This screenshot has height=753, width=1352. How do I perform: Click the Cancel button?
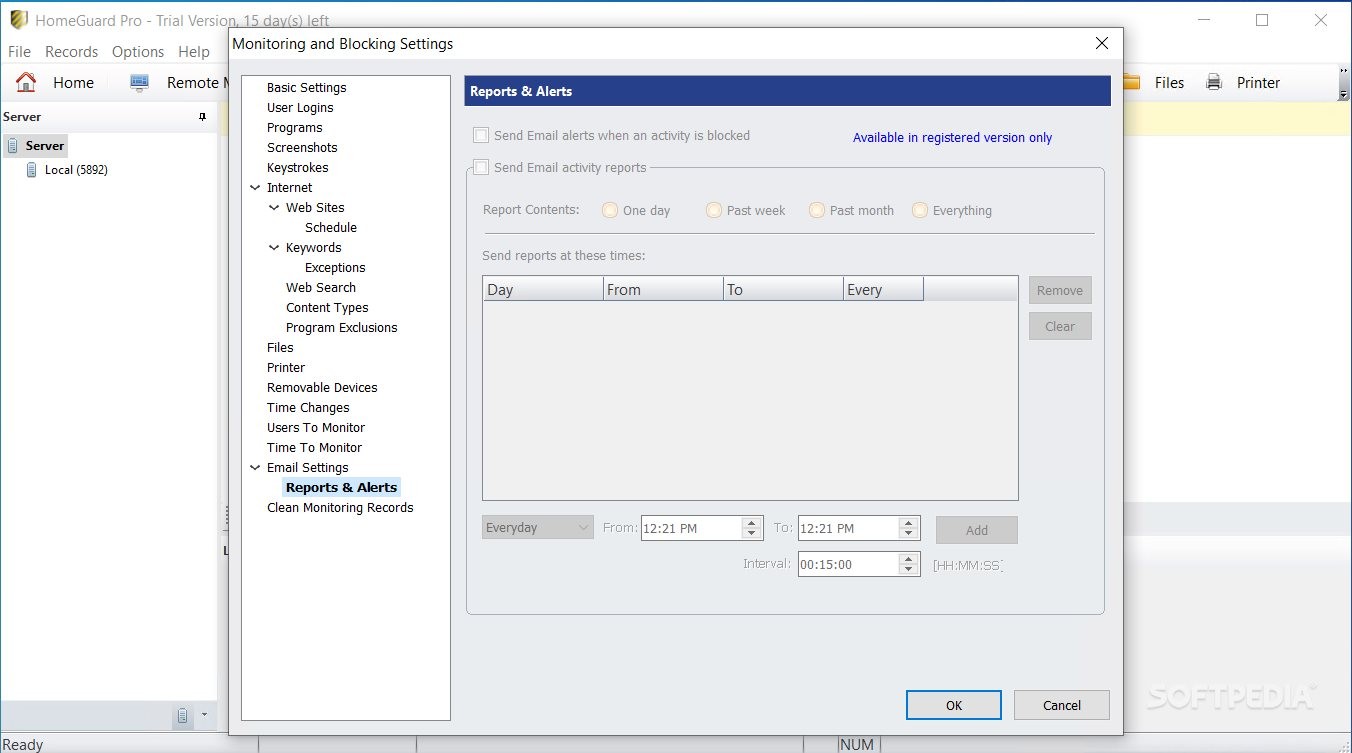(x=1062, y=705)
